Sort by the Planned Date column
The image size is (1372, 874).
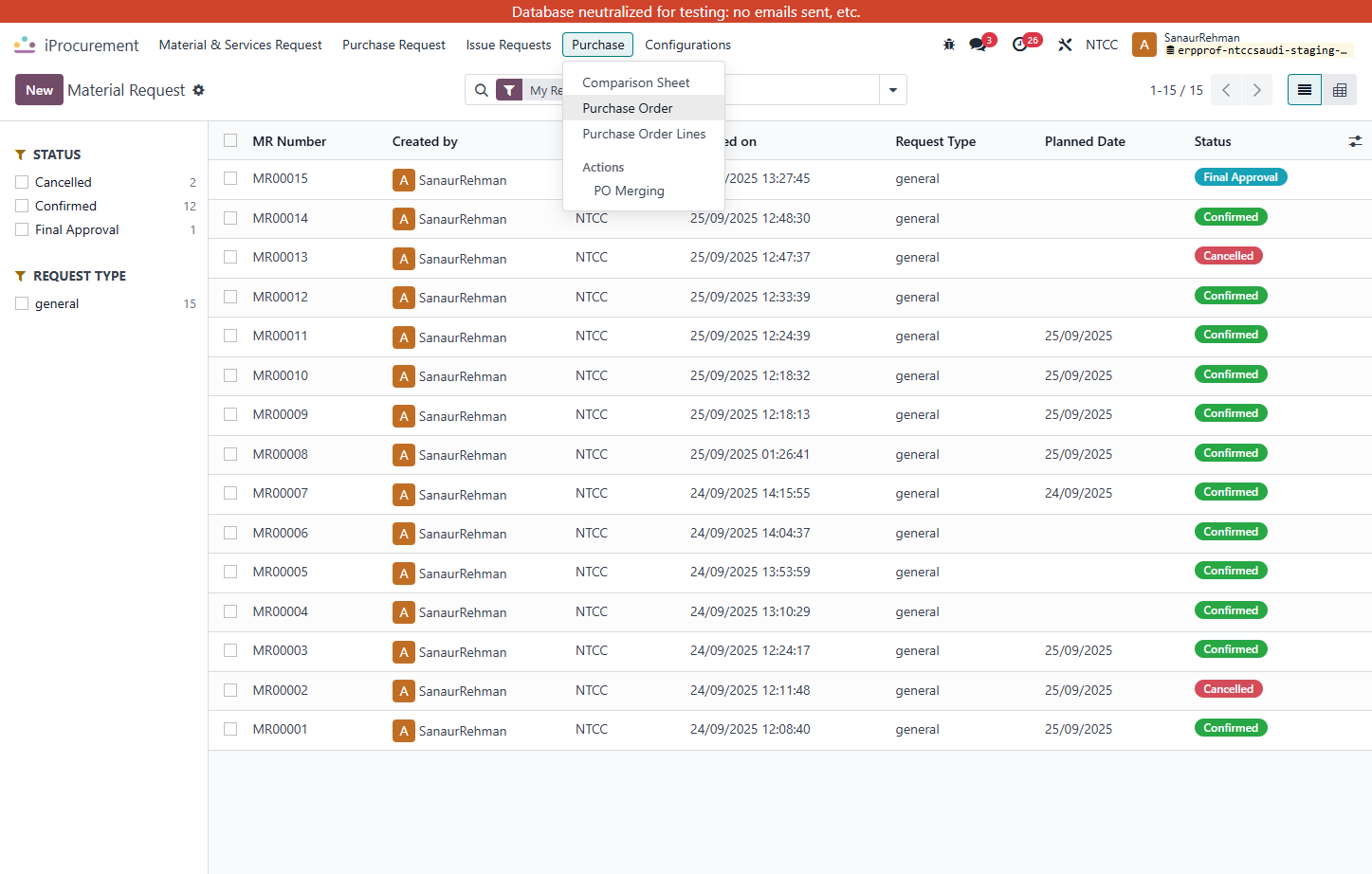tap(1085, 141)
